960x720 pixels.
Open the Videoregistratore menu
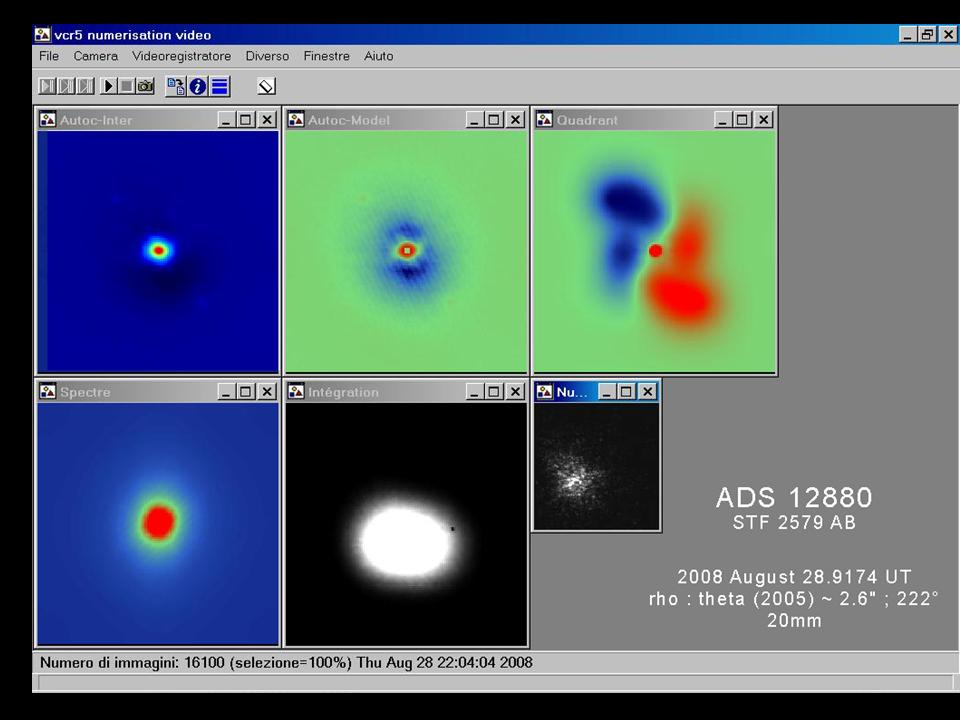pyautogui.click(x=181, y=56)
